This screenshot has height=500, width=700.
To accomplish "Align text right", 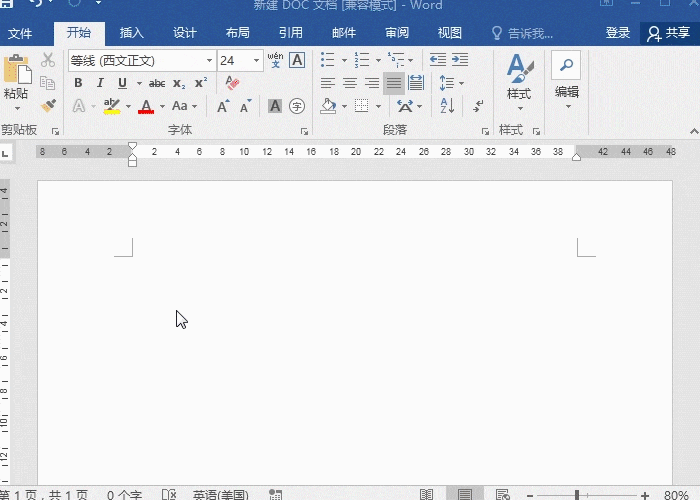I will [372, 83].
